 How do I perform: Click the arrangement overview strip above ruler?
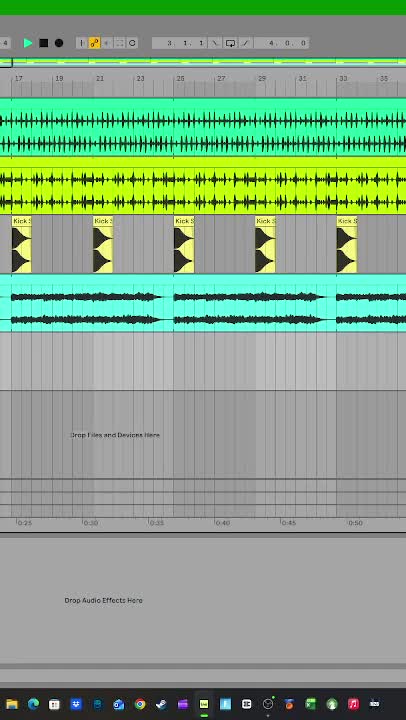pos(203,62)
